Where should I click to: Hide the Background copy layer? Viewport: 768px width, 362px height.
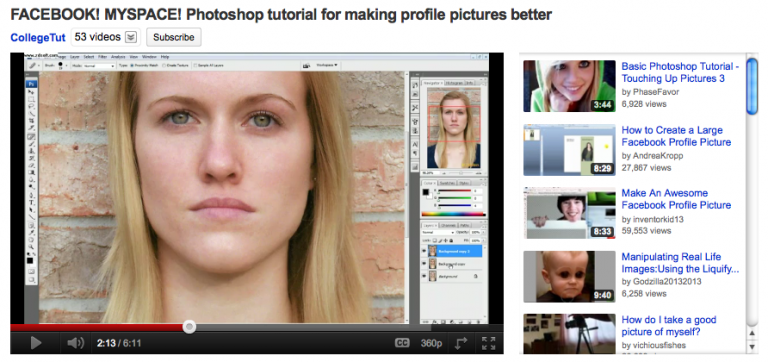[424, 264]
